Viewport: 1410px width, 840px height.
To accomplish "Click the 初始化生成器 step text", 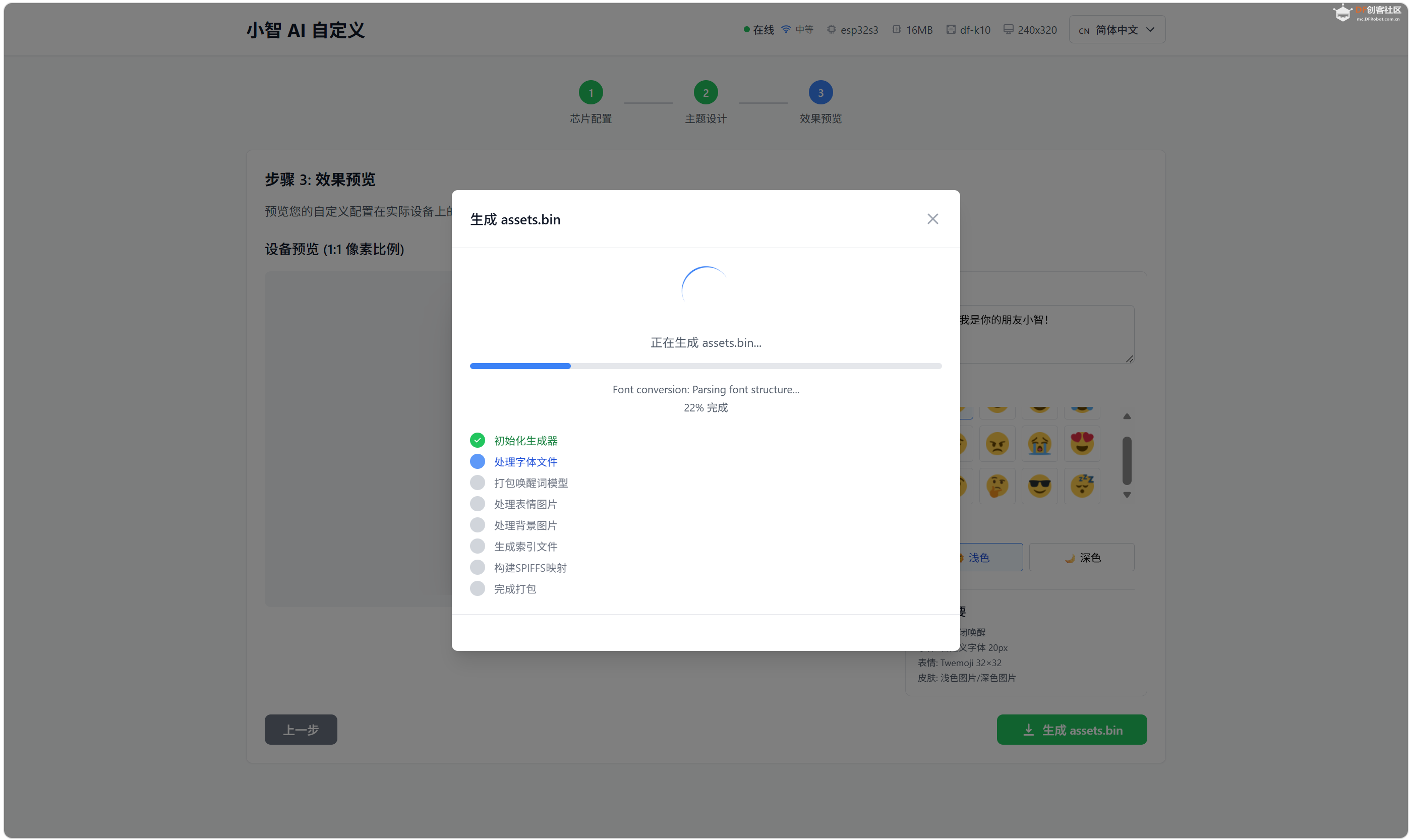I will coord(525,440).
